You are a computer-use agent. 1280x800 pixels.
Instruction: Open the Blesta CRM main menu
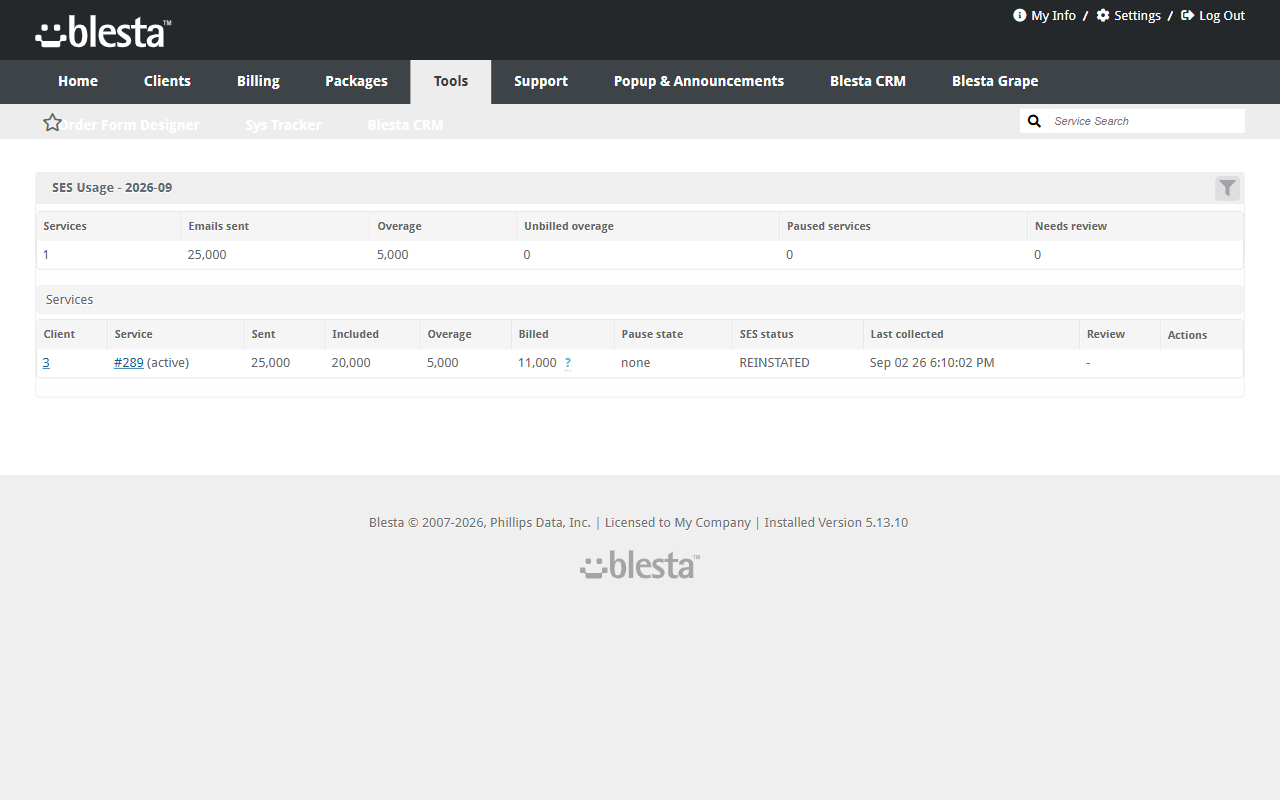(x=868, y=82)
